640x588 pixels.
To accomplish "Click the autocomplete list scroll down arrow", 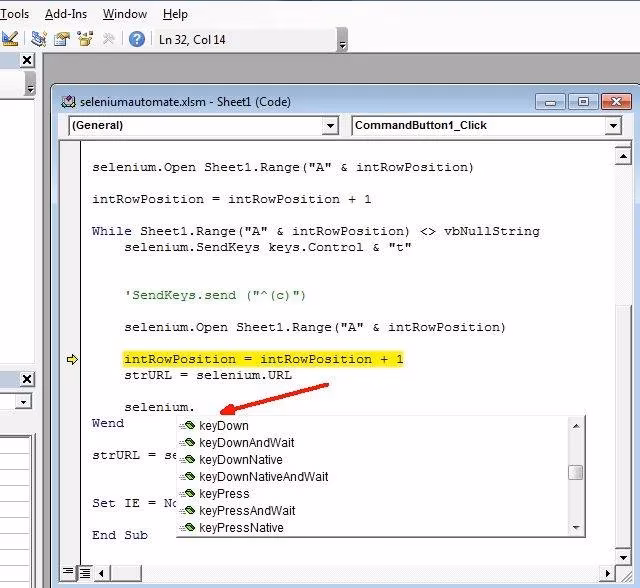I will 576,528.
